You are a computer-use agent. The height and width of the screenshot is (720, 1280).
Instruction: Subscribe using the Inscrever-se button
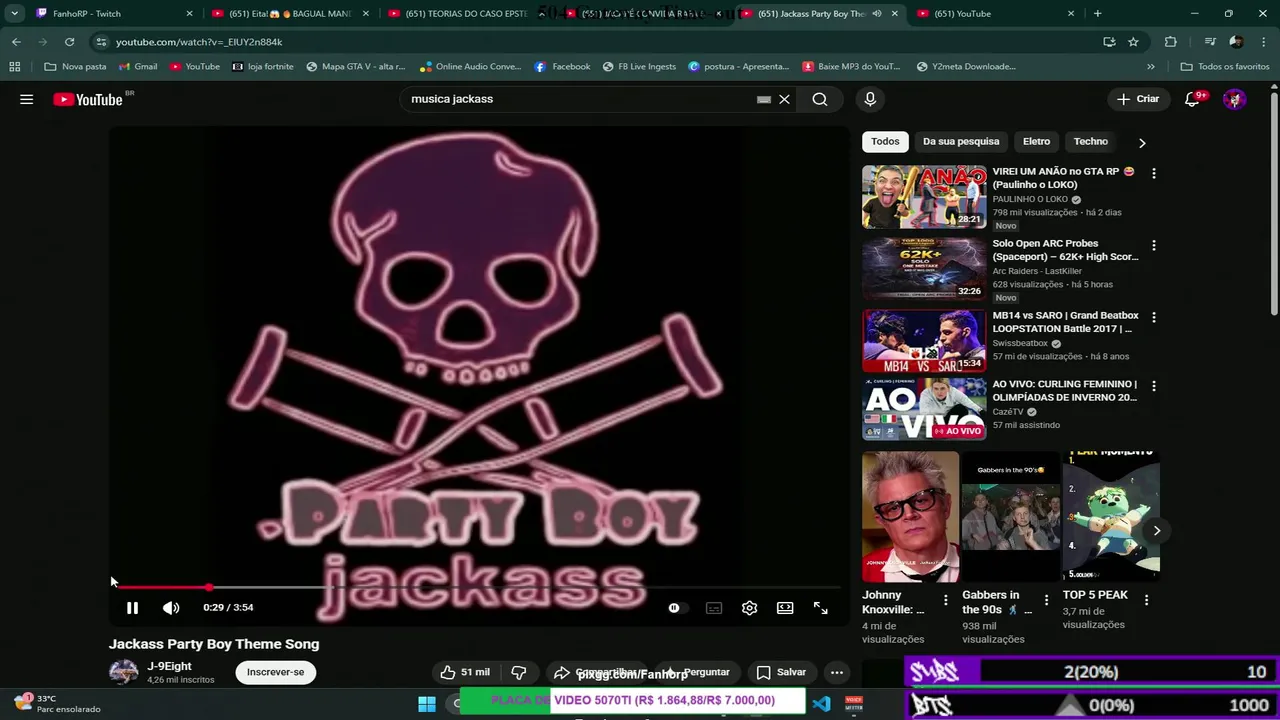coord(275,672)
